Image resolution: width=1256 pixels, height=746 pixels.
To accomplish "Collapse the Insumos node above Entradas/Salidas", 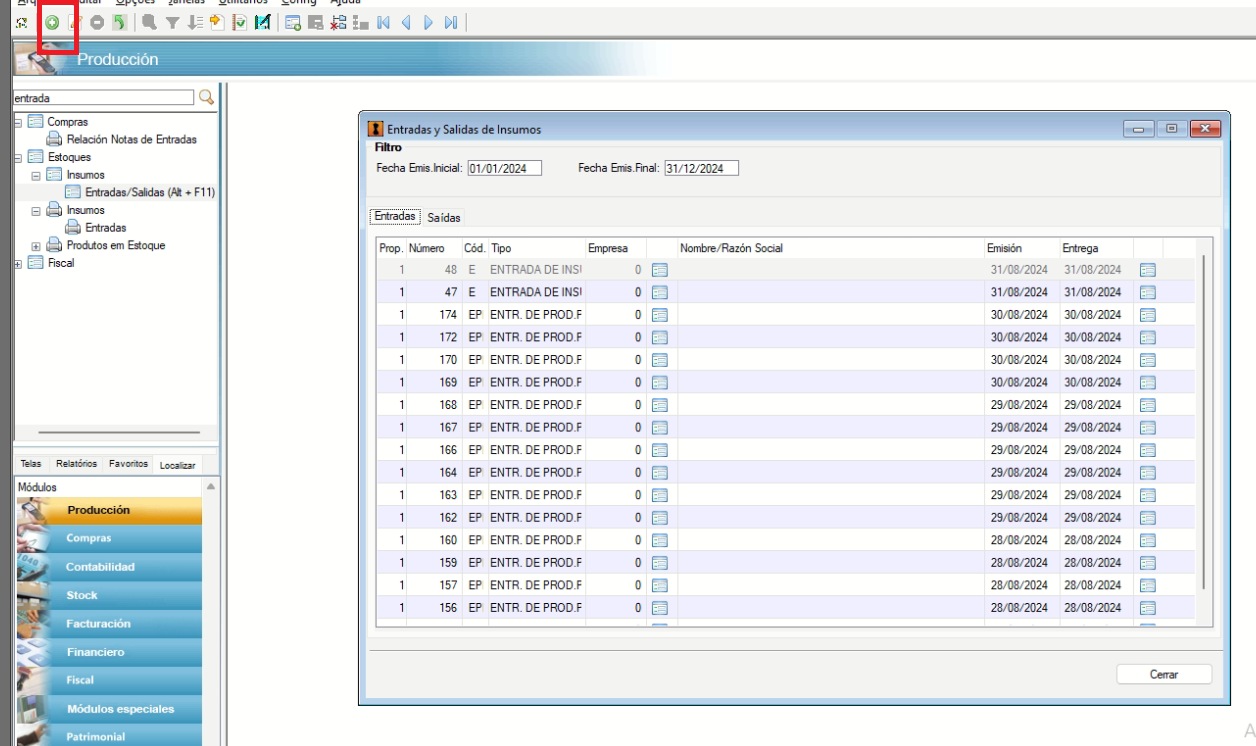I will [x=36, y=175].
